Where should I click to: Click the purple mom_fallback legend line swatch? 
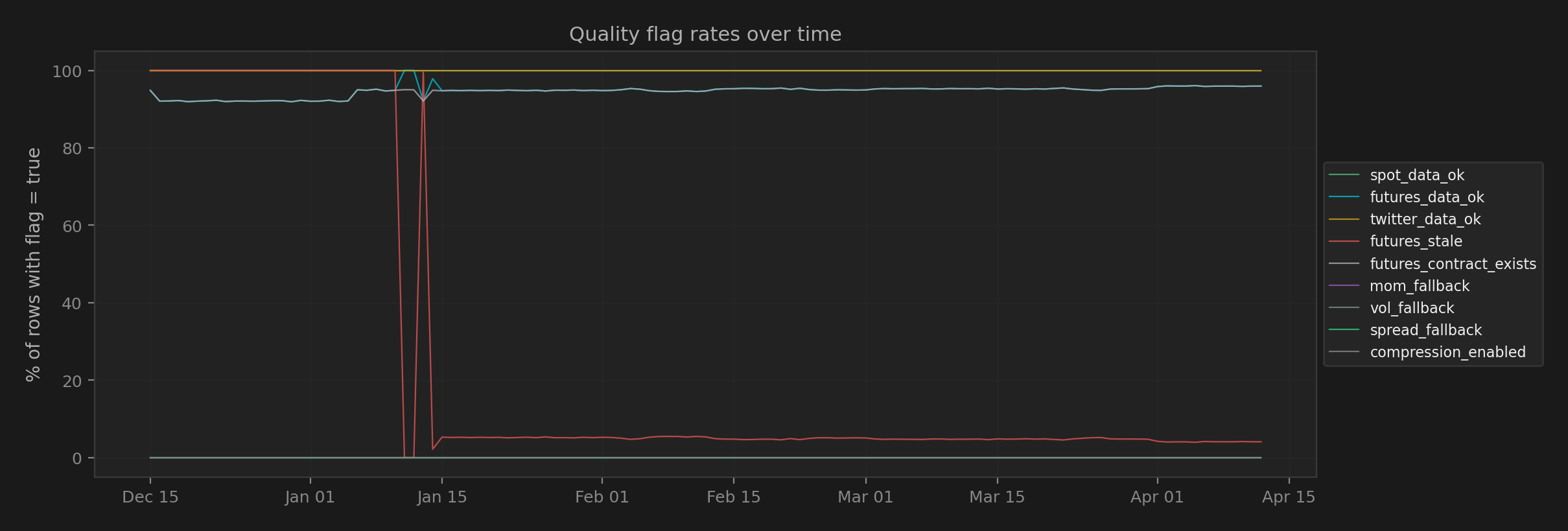pyautogui.click(x=1344, y=286)
